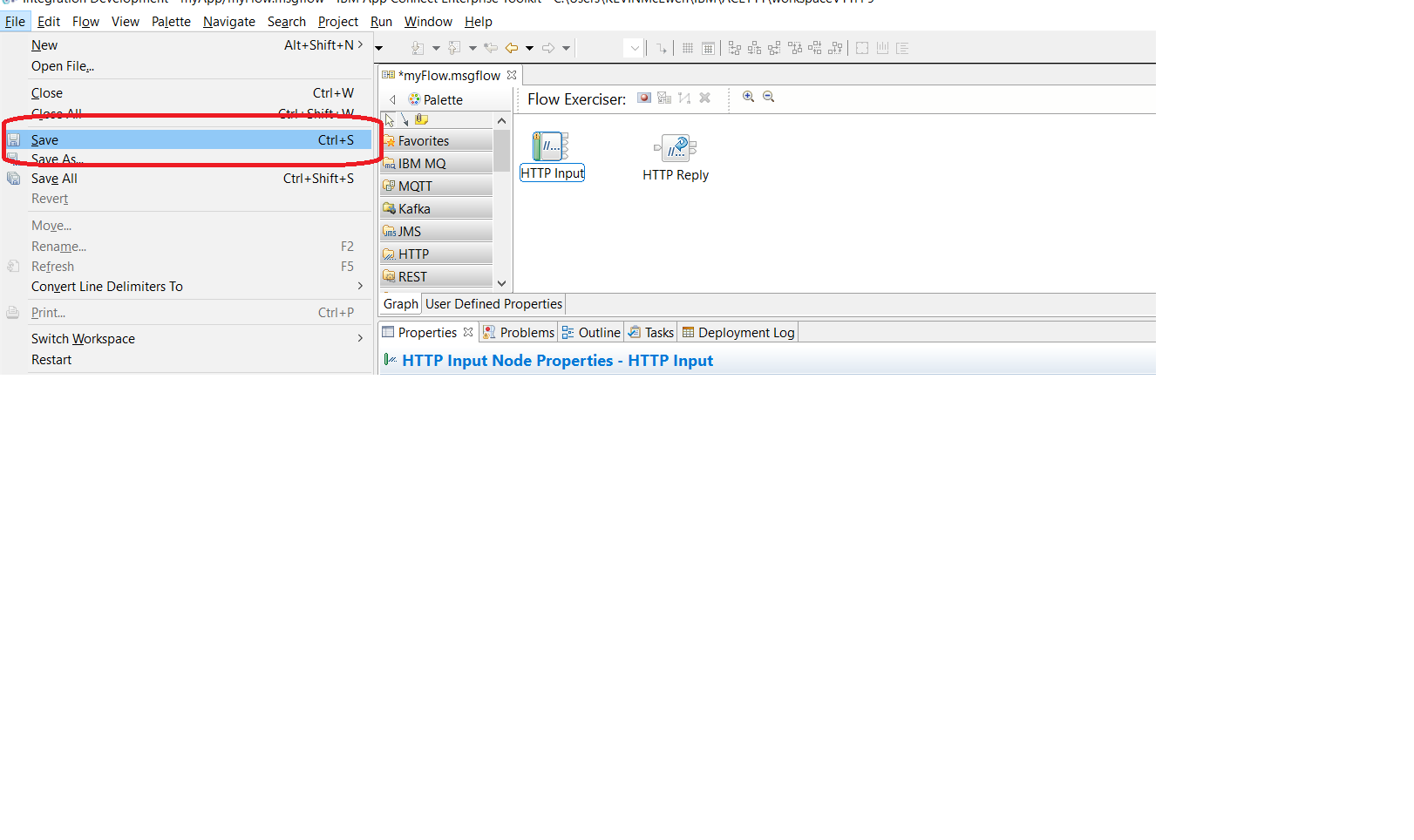1414x840 pixels.
Task: Close the myFlow.msgflow editor tab
Action: coord(512,76)
